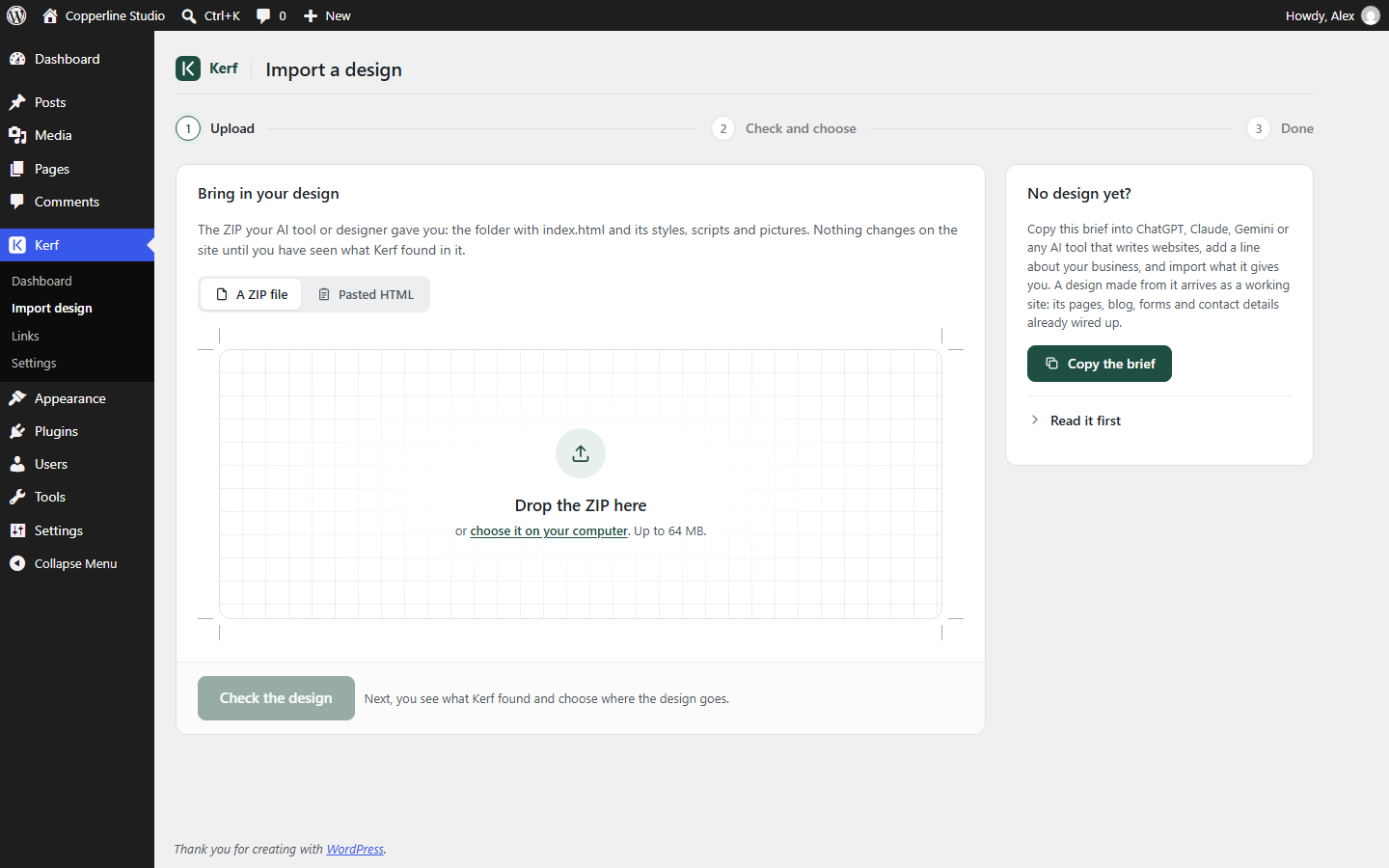Open Alex's user avatar

[x=1371, y=15]
